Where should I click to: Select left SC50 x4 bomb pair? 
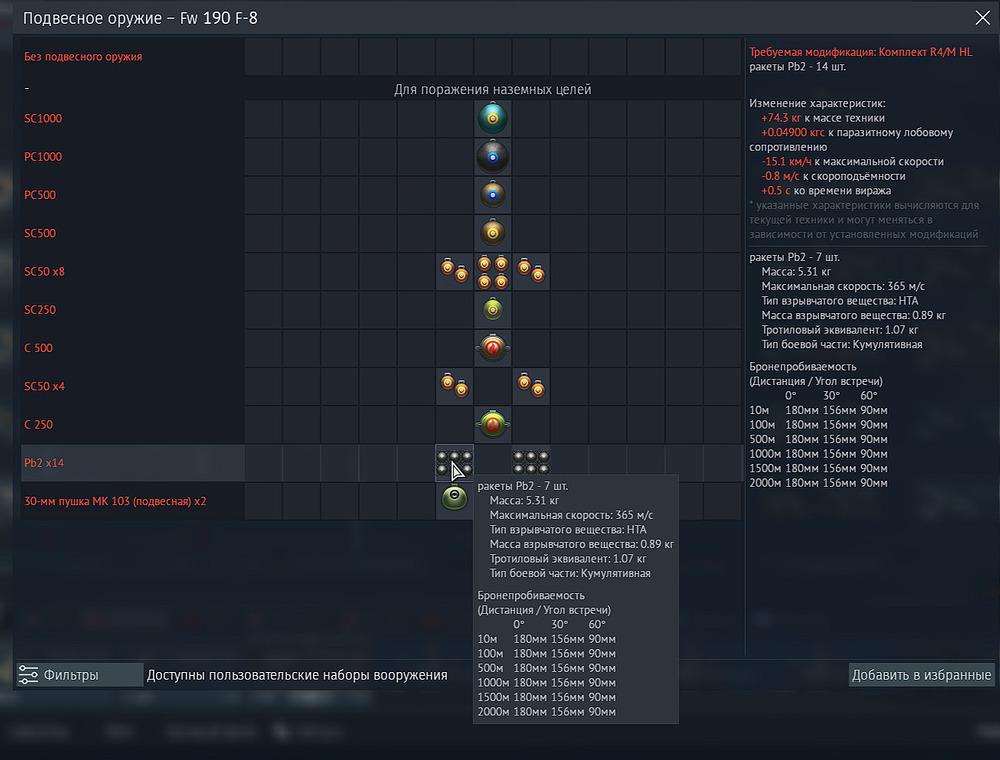point(454,386)
